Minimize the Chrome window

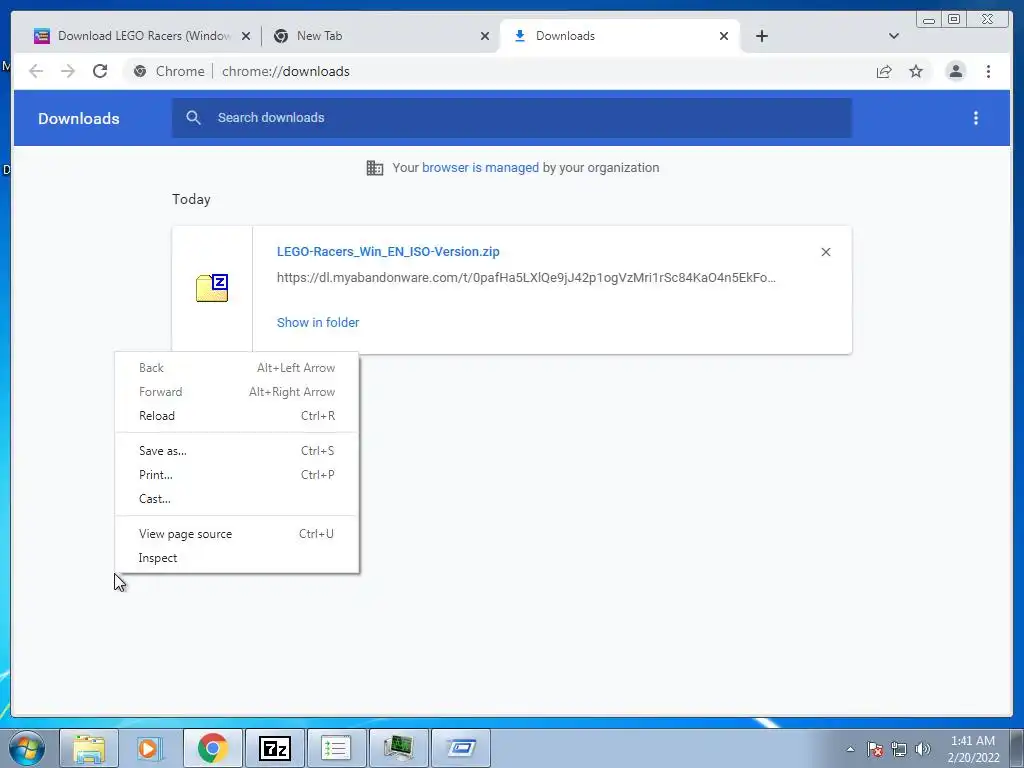929,20
